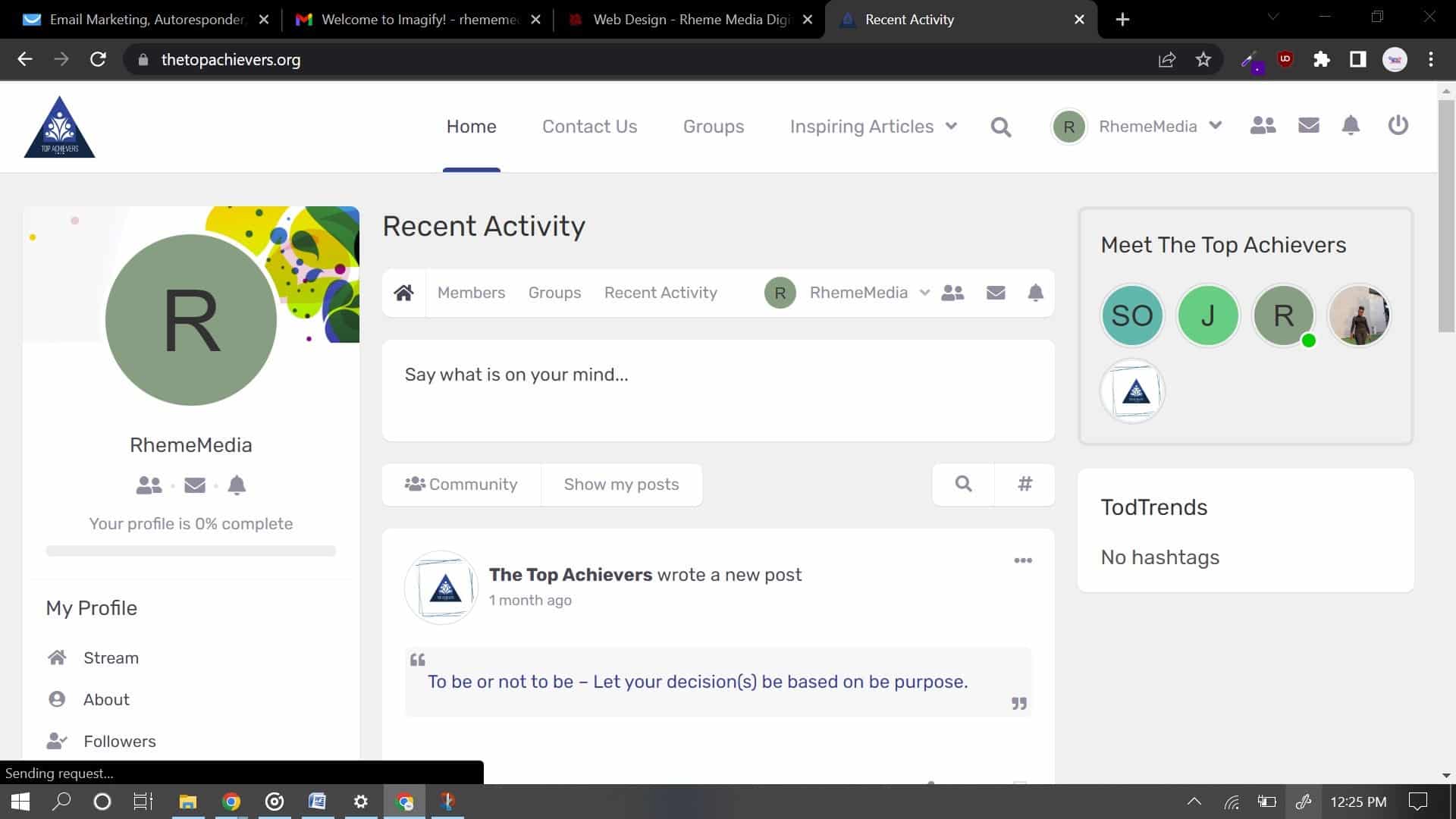Open Windows Start menu
Viewport: 1456px width, 819px height.
coord(20,802)
